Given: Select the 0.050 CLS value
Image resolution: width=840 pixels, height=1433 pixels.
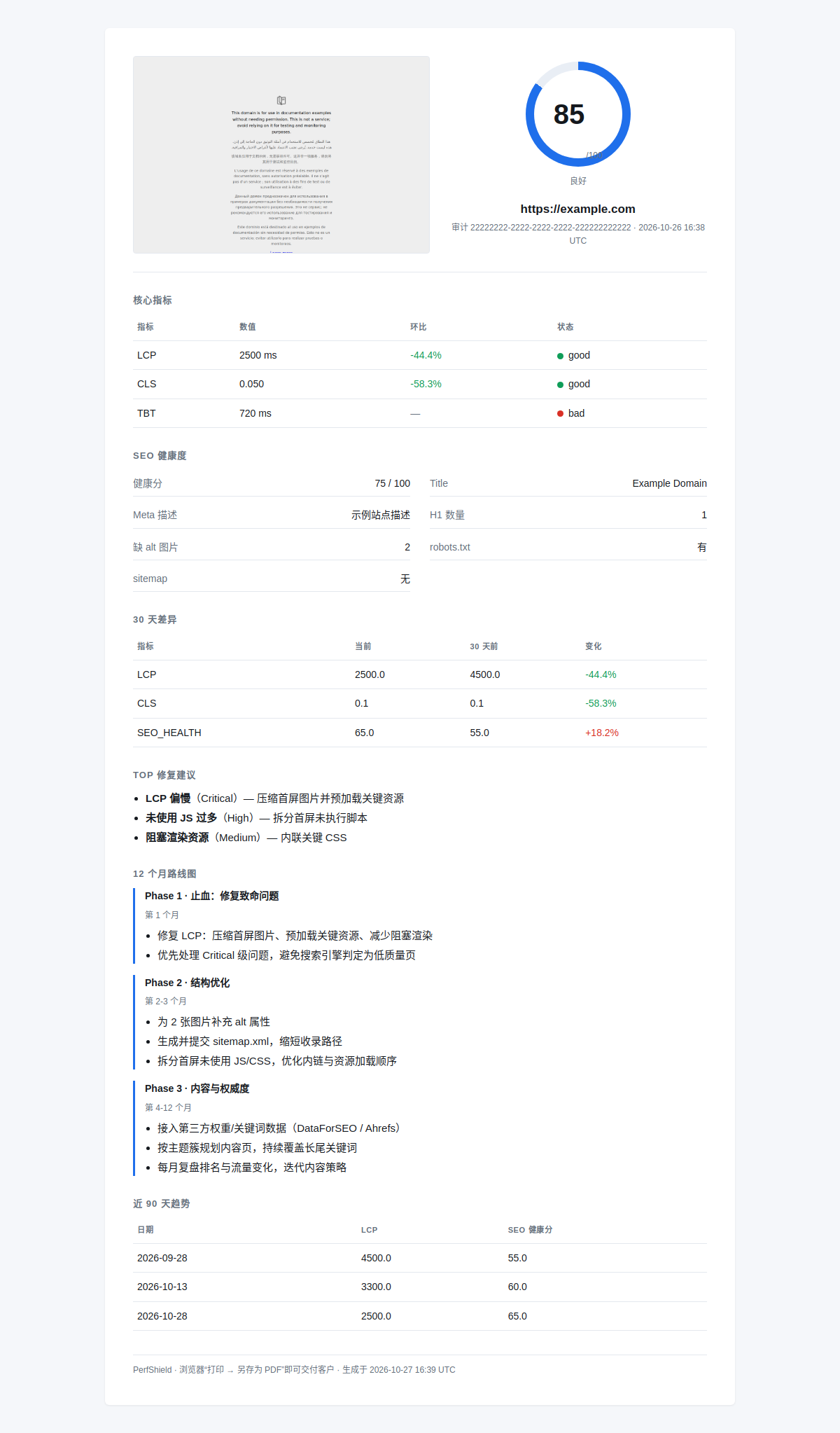Looking at the screenshot, I should [x=252, y=384].
